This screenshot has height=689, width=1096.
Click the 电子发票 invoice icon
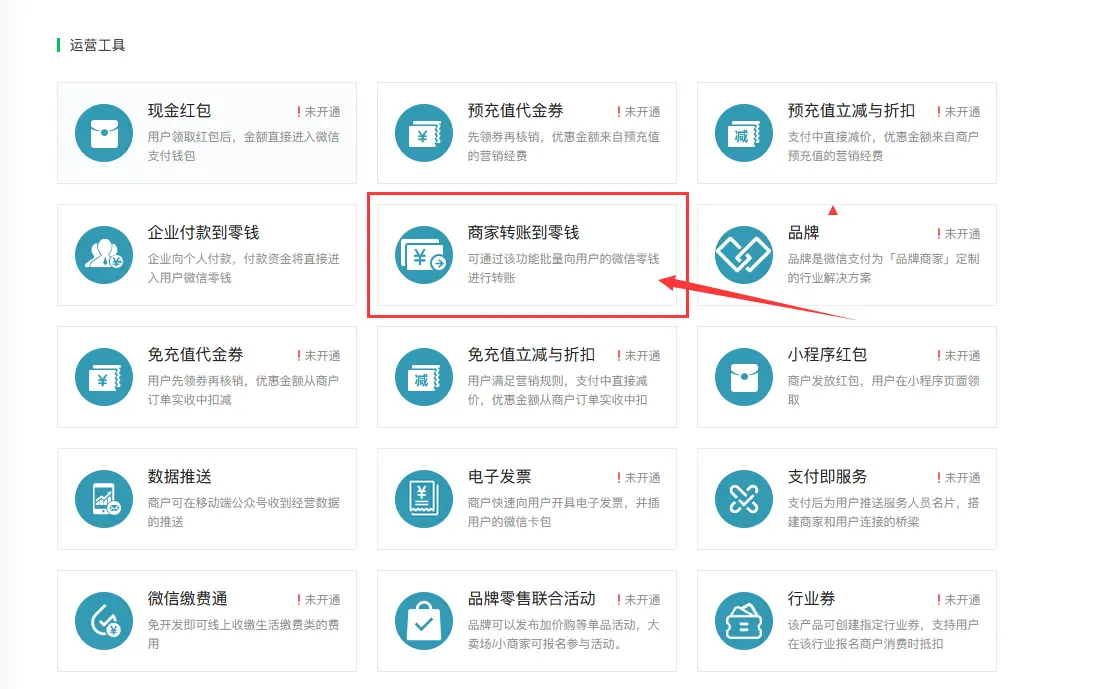424,499
